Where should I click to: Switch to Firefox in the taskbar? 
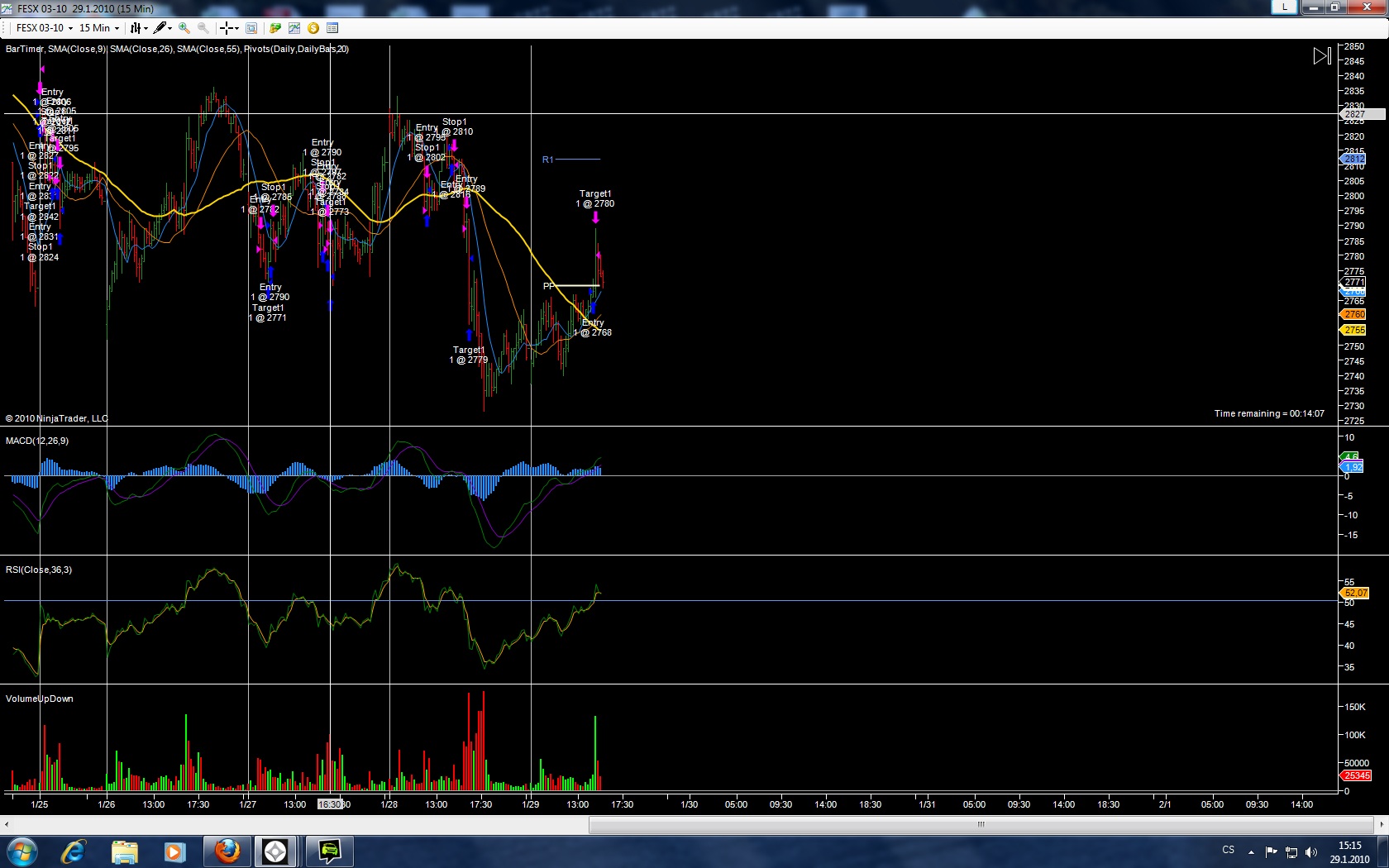227,851
